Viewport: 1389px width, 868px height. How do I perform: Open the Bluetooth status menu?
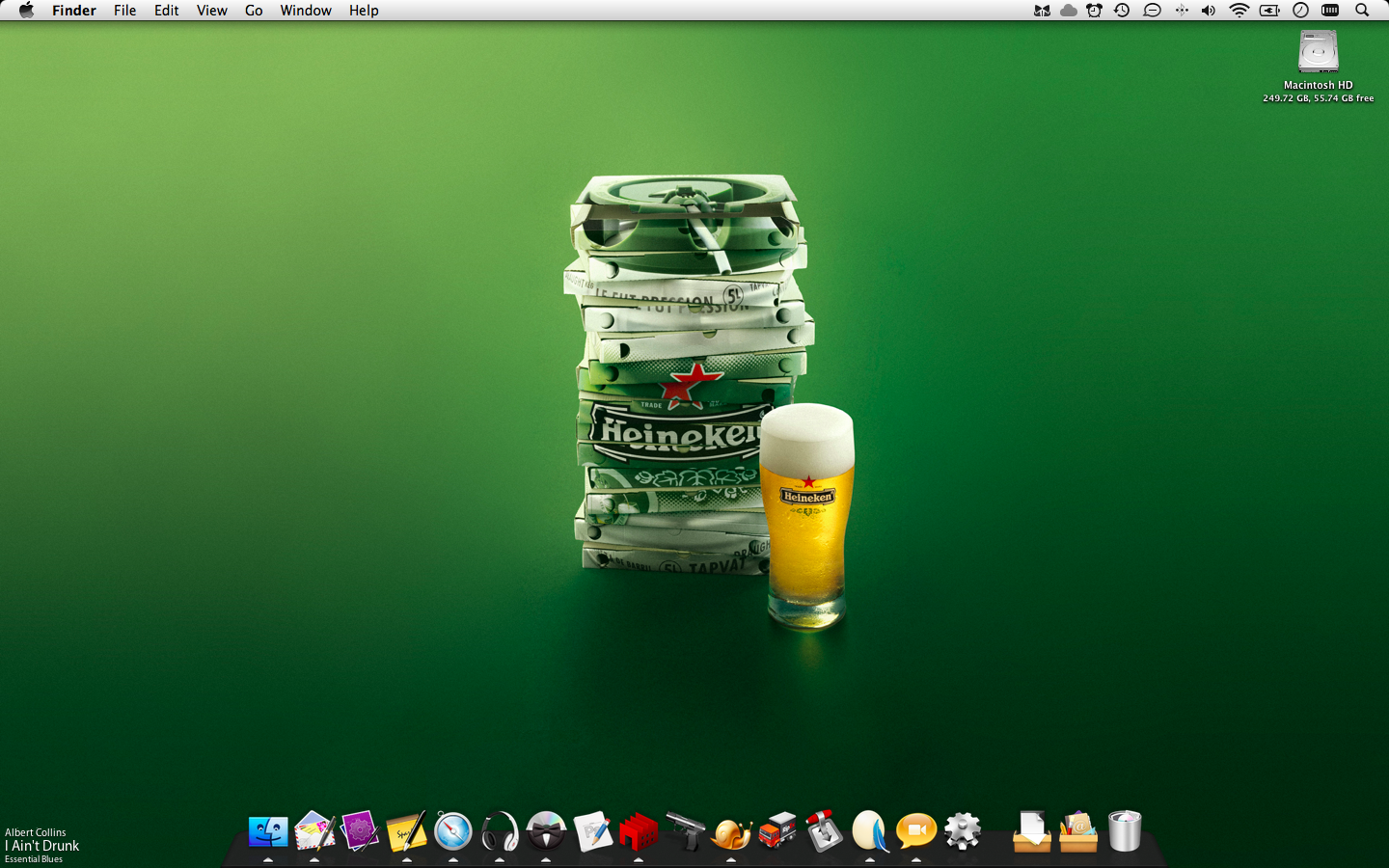1182,11
